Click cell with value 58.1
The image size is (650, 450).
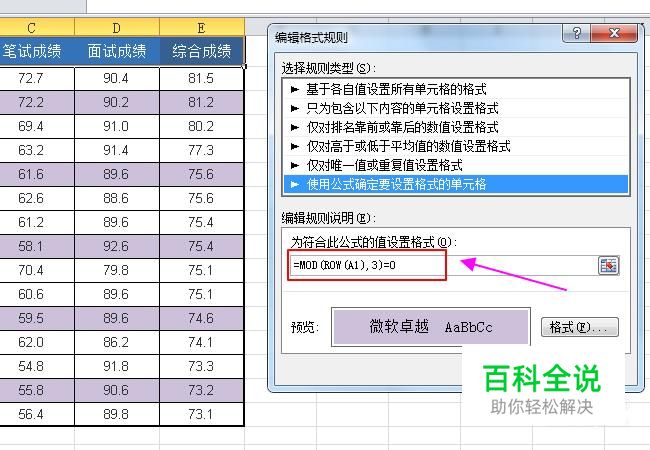click(x=36, y=247)
